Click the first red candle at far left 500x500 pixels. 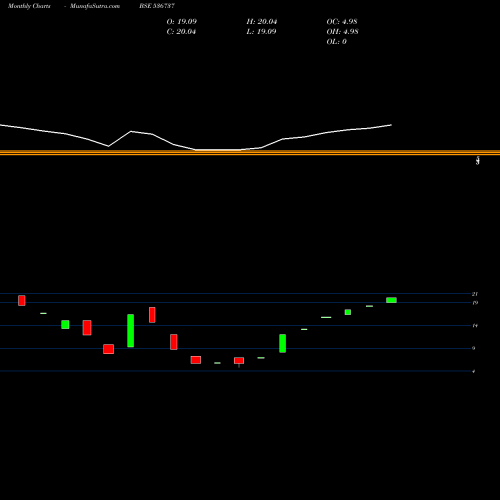(22, 300)
